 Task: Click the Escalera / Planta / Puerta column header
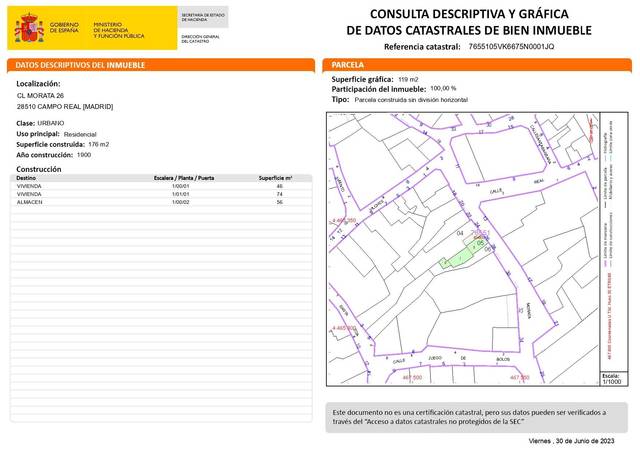[x=183, y=176]
